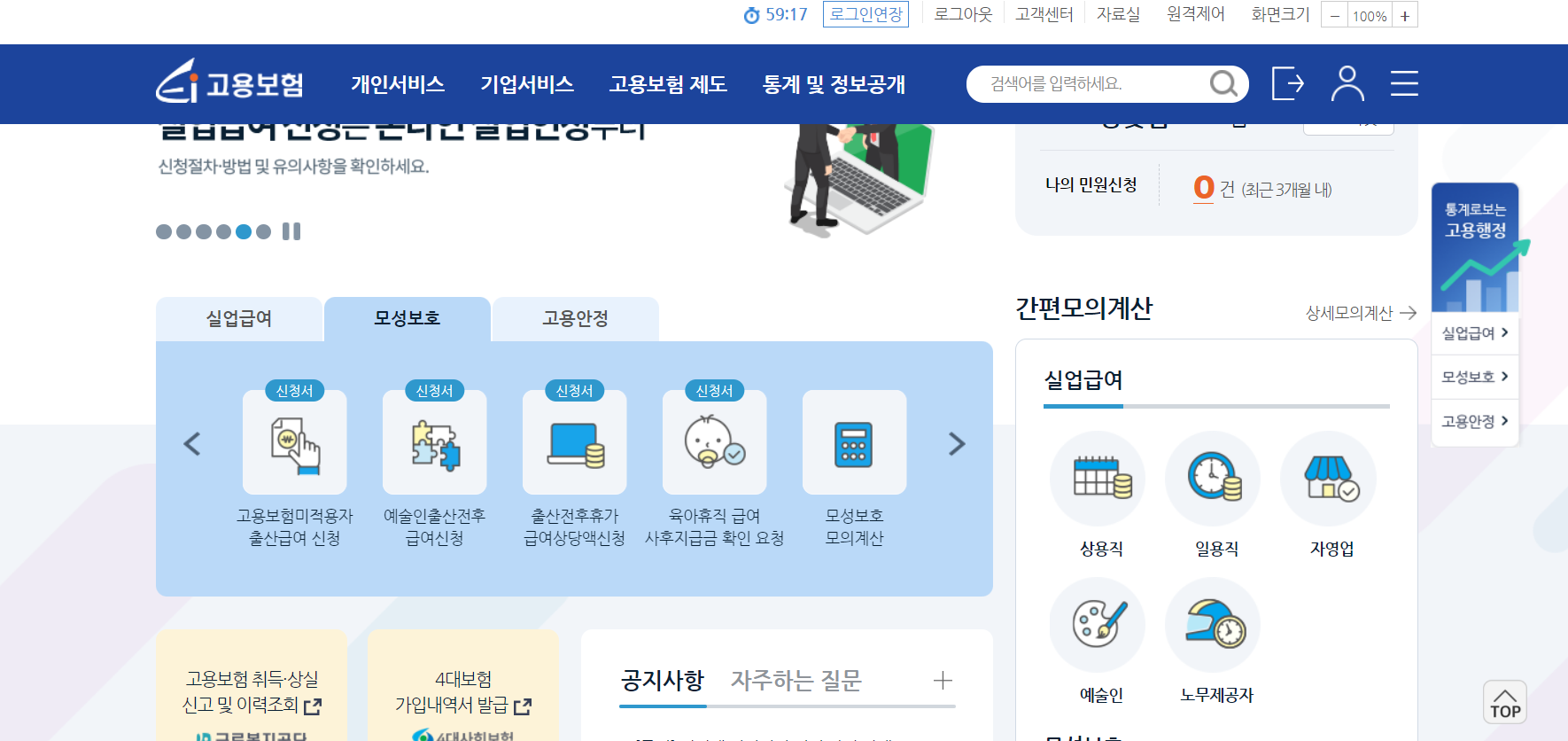Click 로그인연장 button
This screenshot has height=741, width=1568.
pyautogui.click(x=866, y=14)
